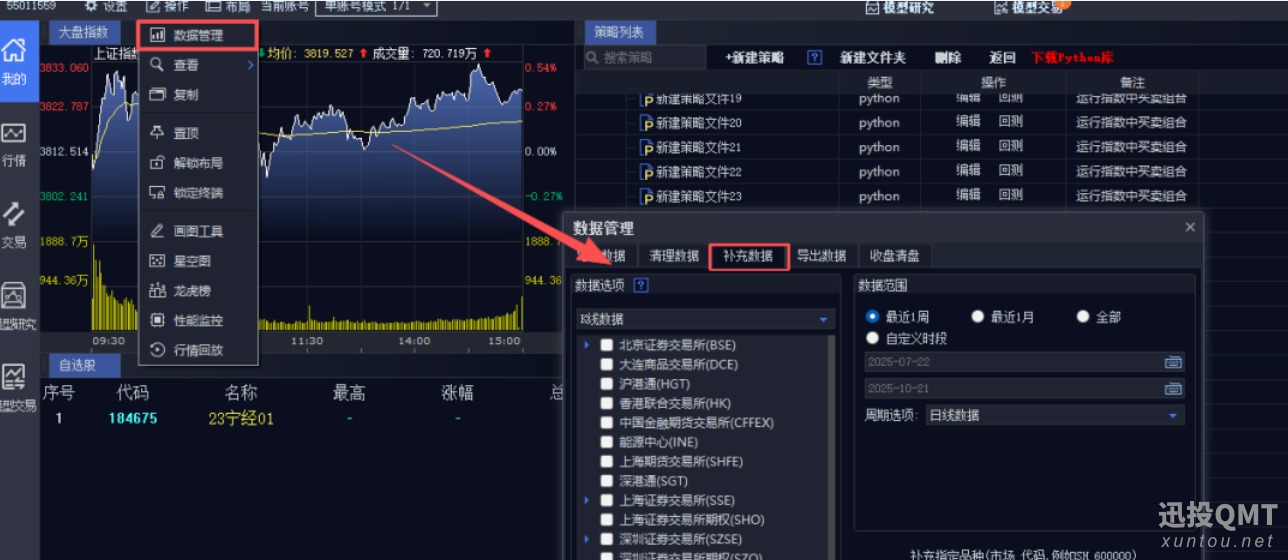Check the 沪港通(HGT) checkbox
This screenshot has height=560, width=1288.
tap(607, 384)
